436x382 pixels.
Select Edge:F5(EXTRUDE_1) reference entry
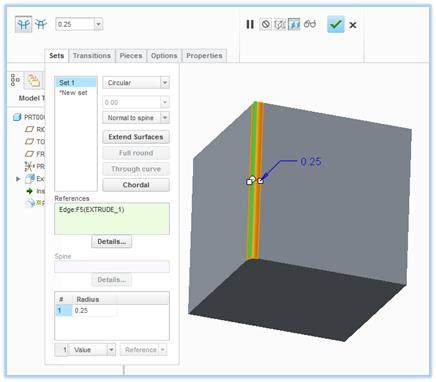92,210
